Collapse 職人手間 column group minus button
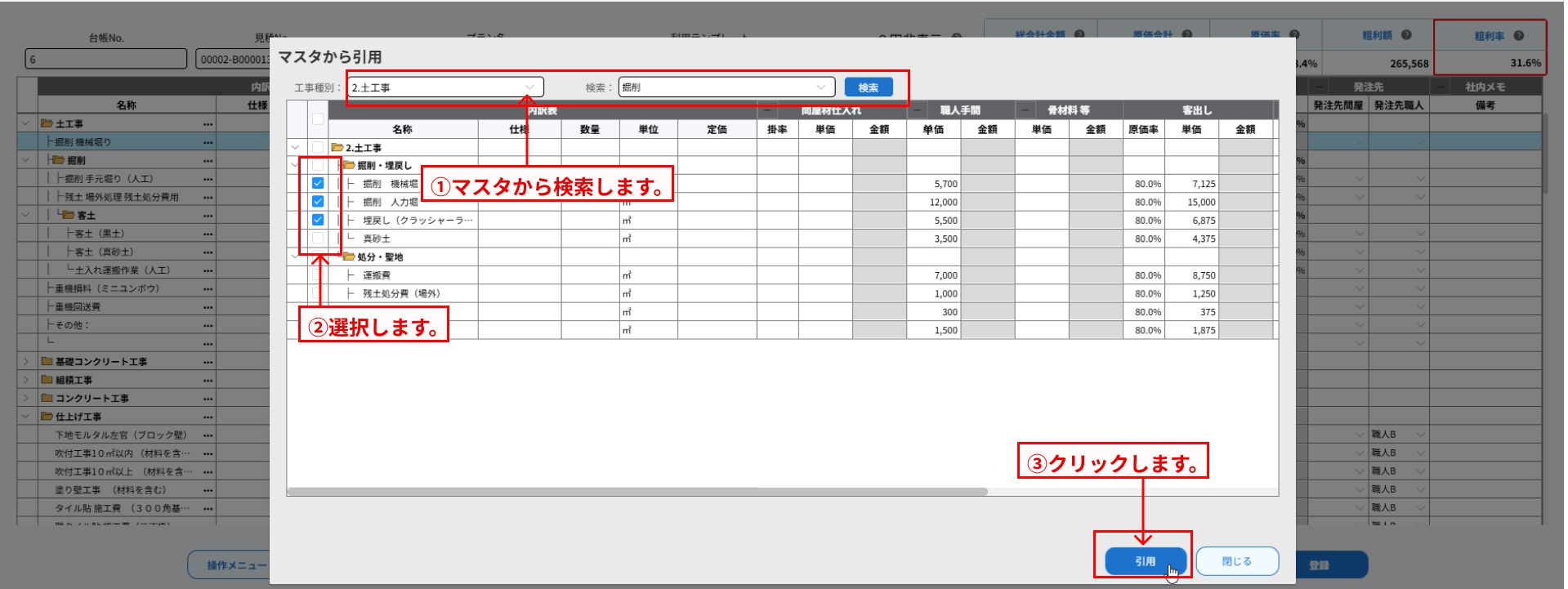 coord(917,110)
